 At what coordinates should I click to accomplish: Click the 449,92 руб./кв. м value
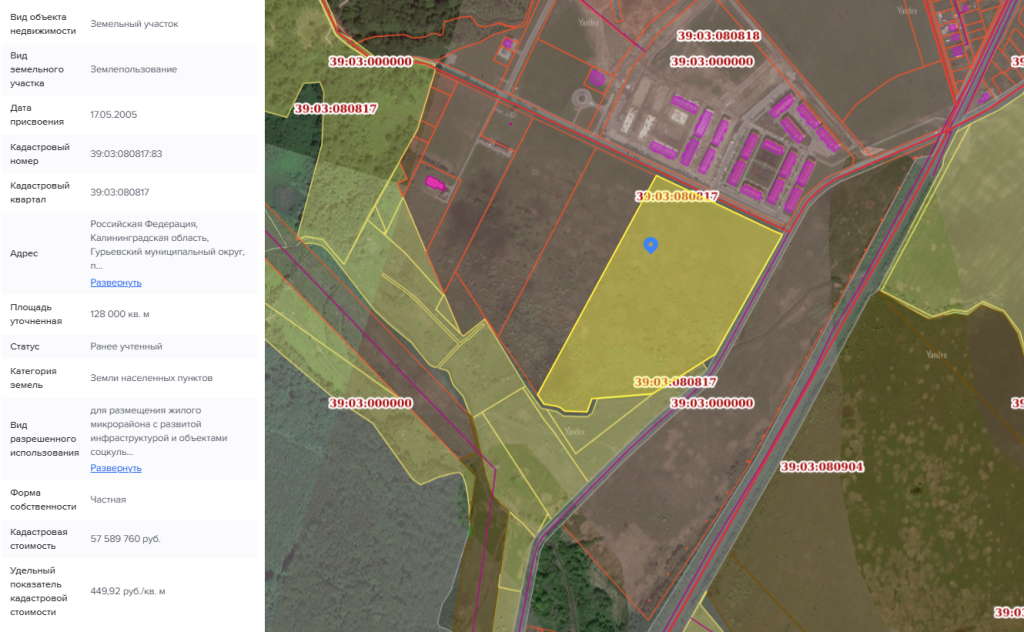[x=128, y=591]
